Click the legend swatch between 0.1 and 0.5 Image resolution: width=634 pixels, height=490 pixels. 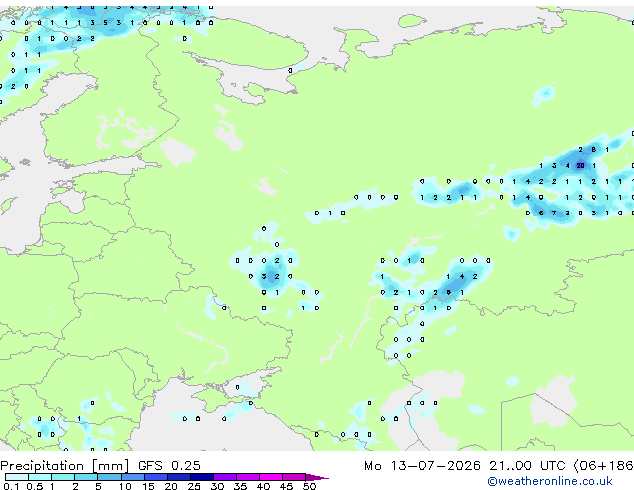[17, 477]
